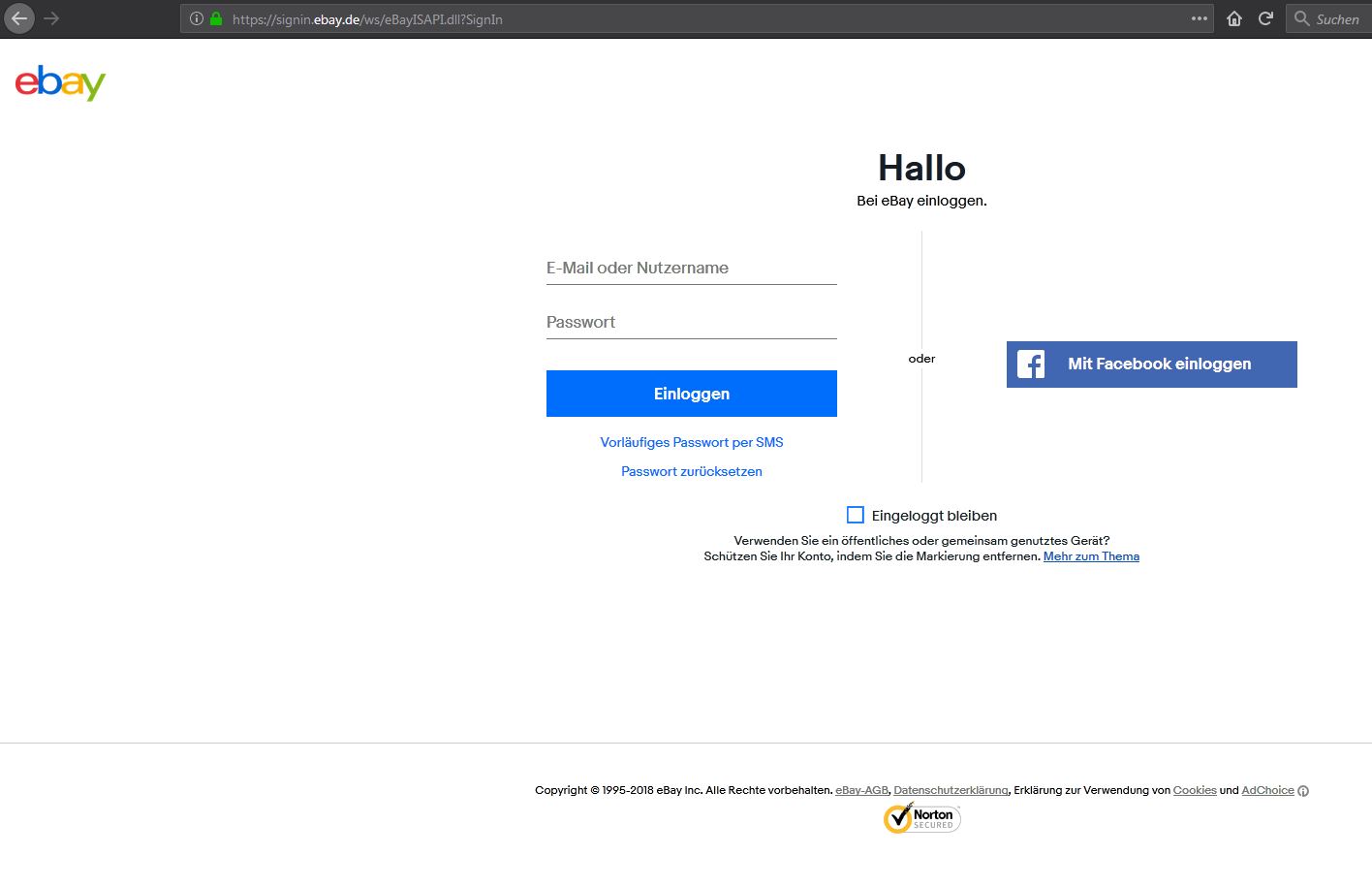This screenshot has width=1372, height=887.
Task: Click the green padlock security icon
Action: 216,18
